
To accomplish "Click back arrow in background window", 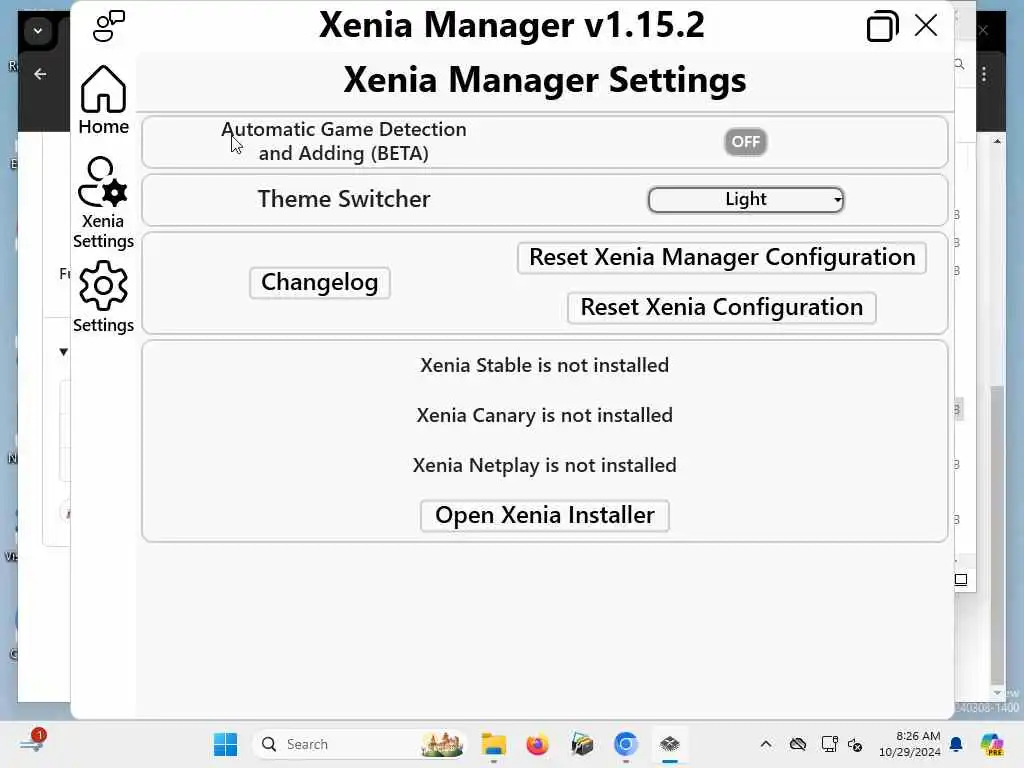I will [40, 74].
